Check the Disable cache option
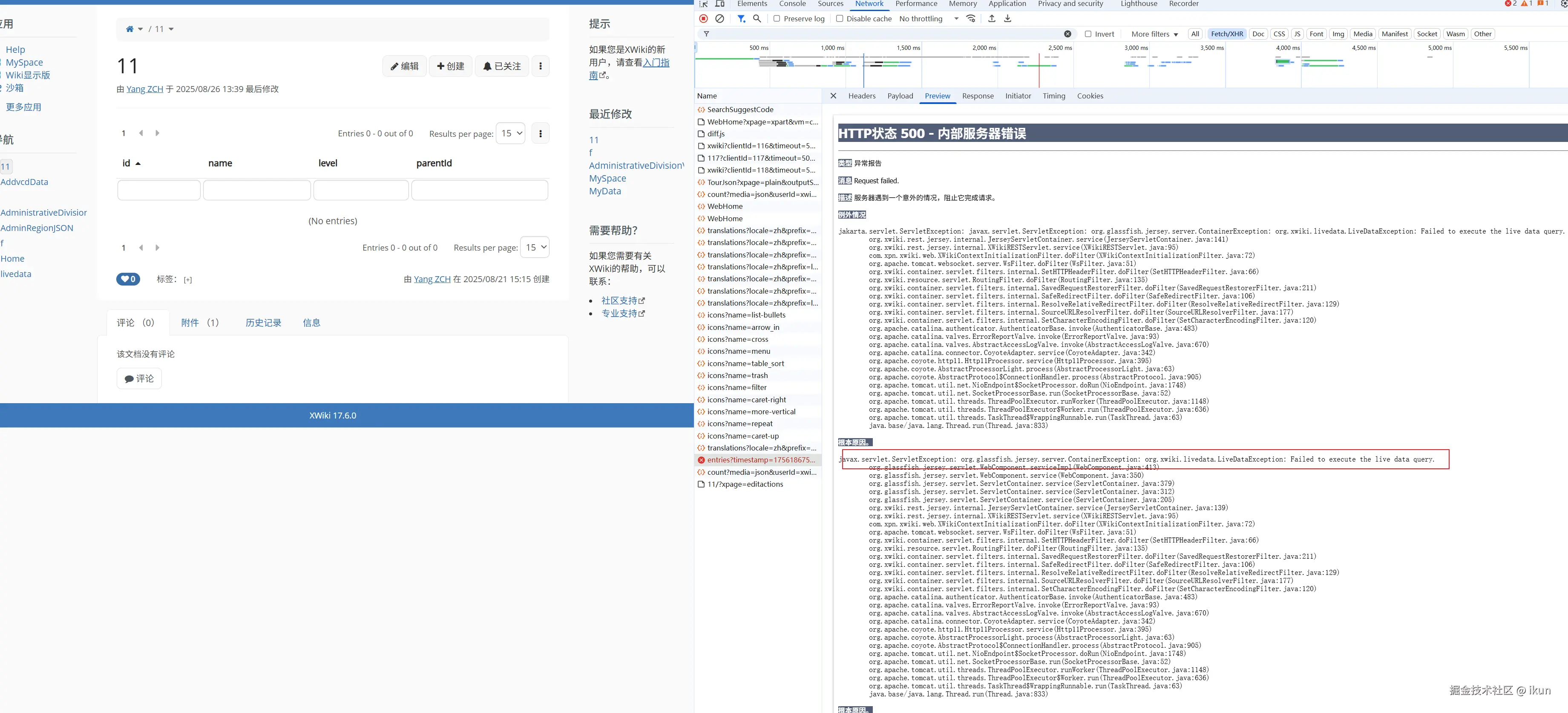Viewport: 1568px width, 713px height. click(840, 19)
